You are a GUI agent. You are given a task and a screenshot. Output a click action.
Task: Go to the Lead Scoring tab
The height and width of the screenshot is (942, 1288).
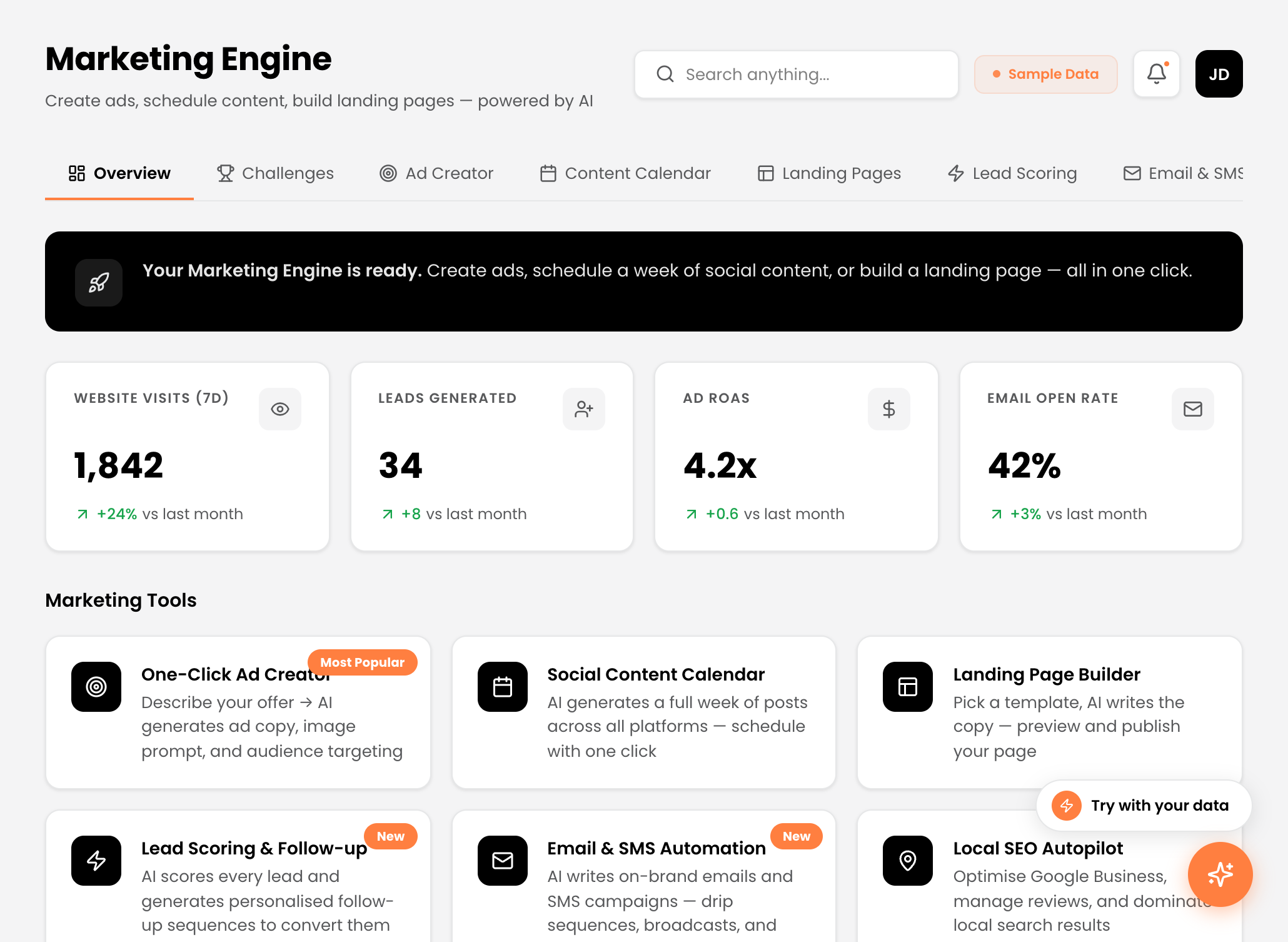coord(1012,173)
